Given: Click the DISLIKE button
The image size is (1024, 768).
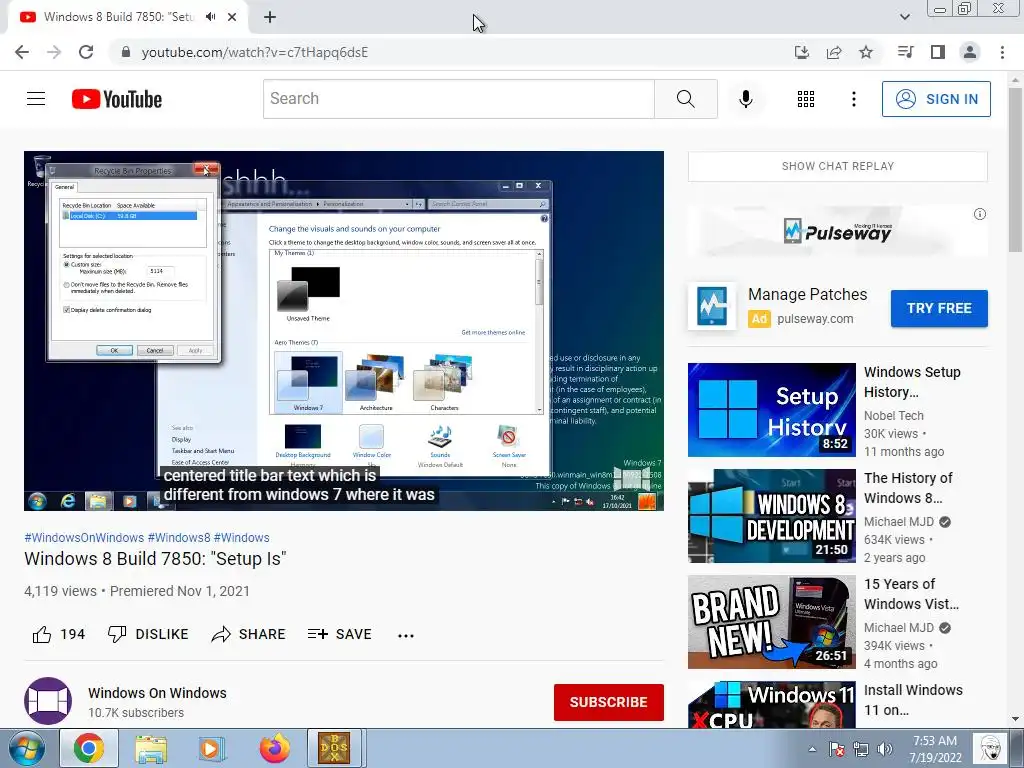Looking at the screenshot, I should [x=148, y=634].
